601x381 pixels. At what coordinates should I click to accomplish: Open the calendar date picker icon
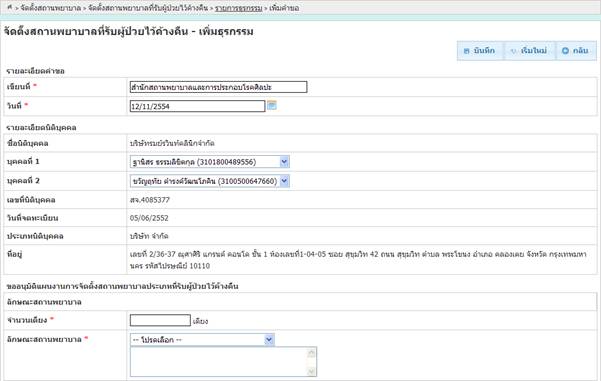click(272, 105)
